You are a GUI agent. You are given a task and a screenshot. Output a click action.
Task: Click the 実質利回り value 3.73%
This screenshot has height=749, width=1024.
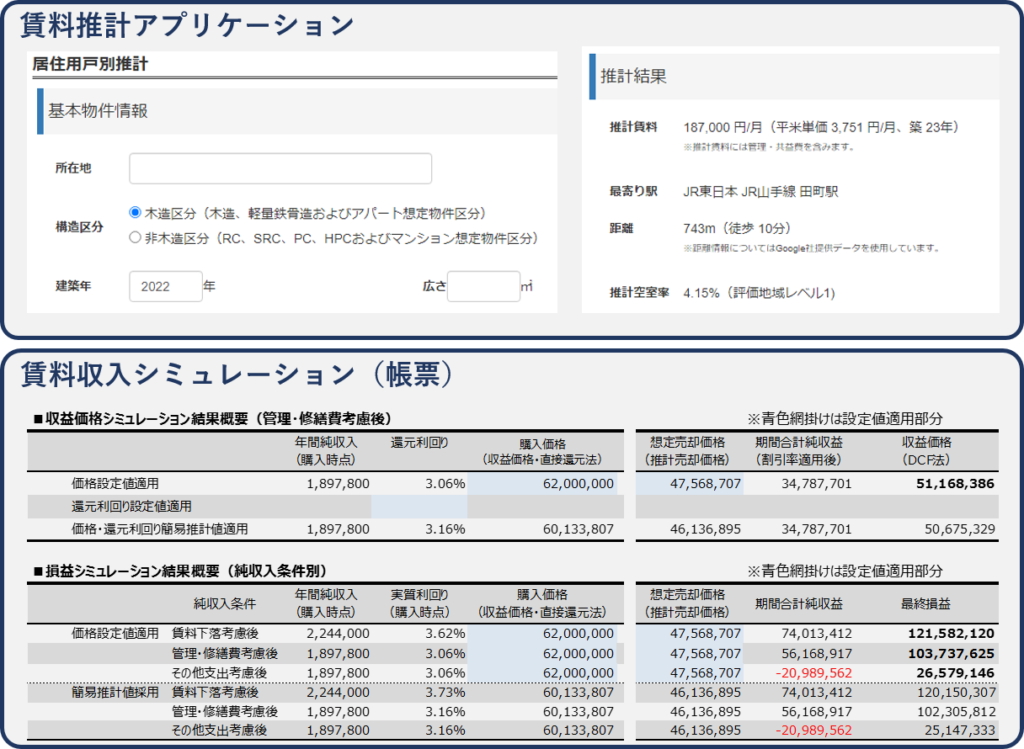click(445, 692)
